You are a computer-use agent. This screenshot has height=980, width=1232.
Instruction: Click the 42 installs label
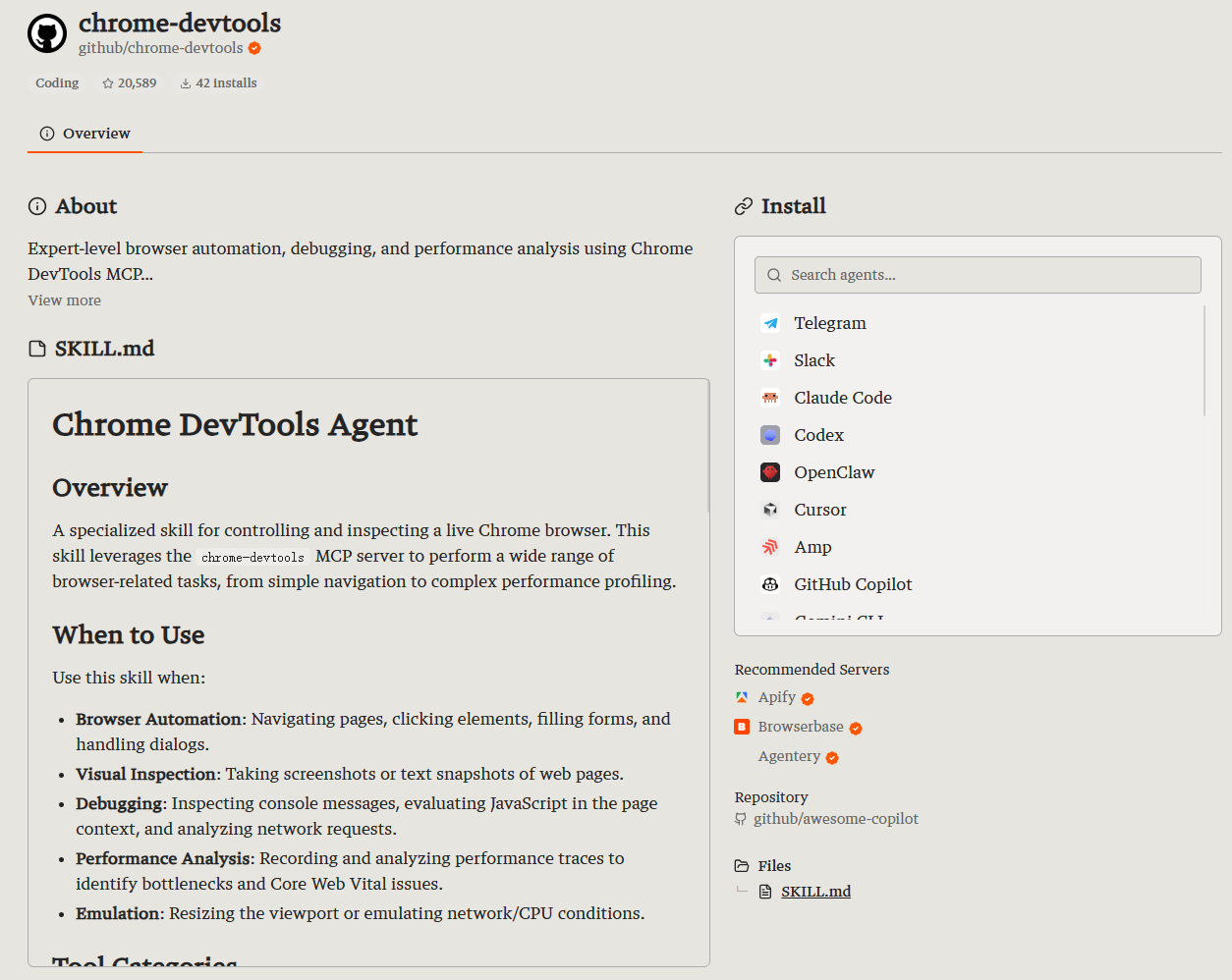[226, 83]
